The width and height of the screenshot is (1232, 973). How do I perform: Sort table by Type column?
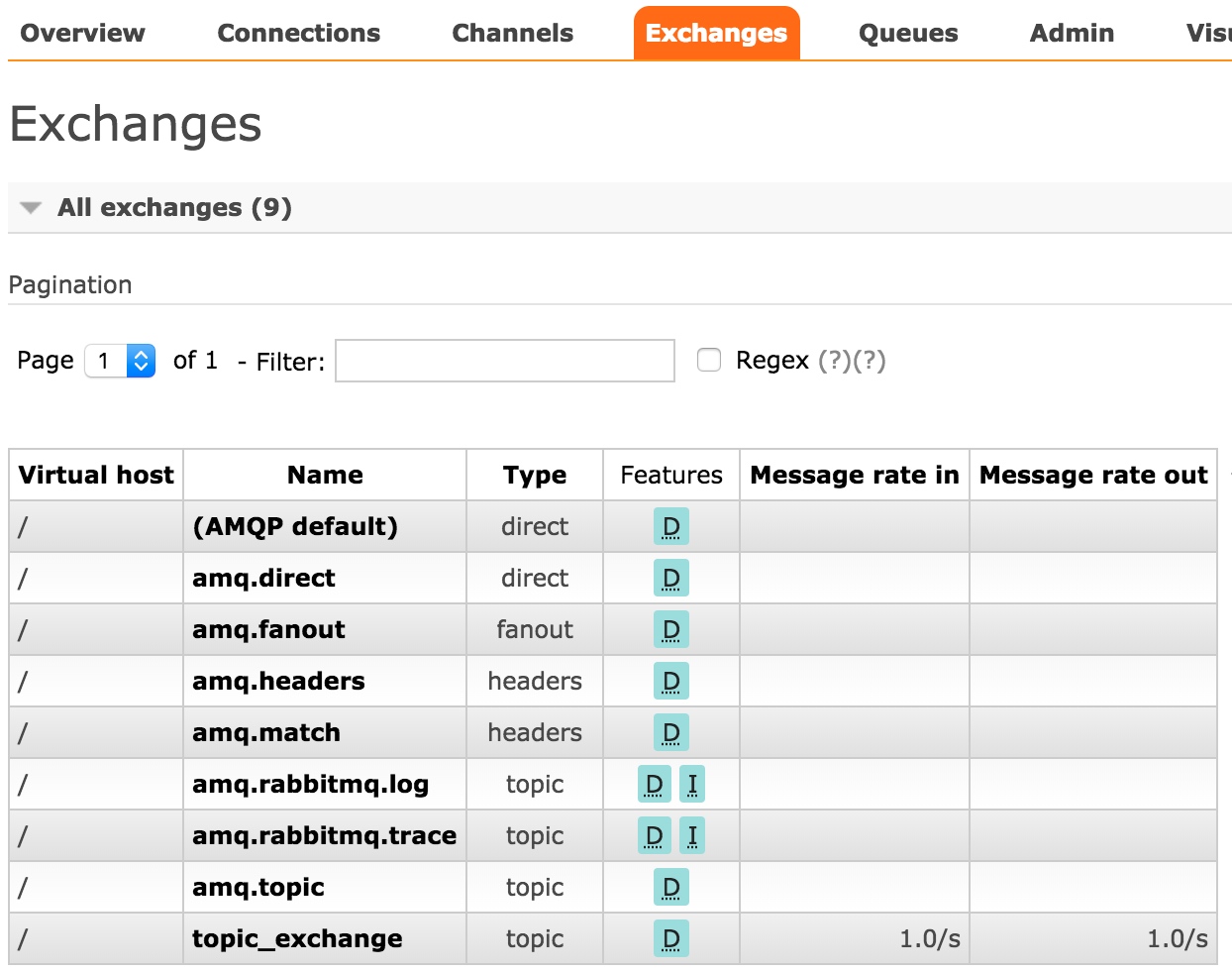(x=535, y=475)
